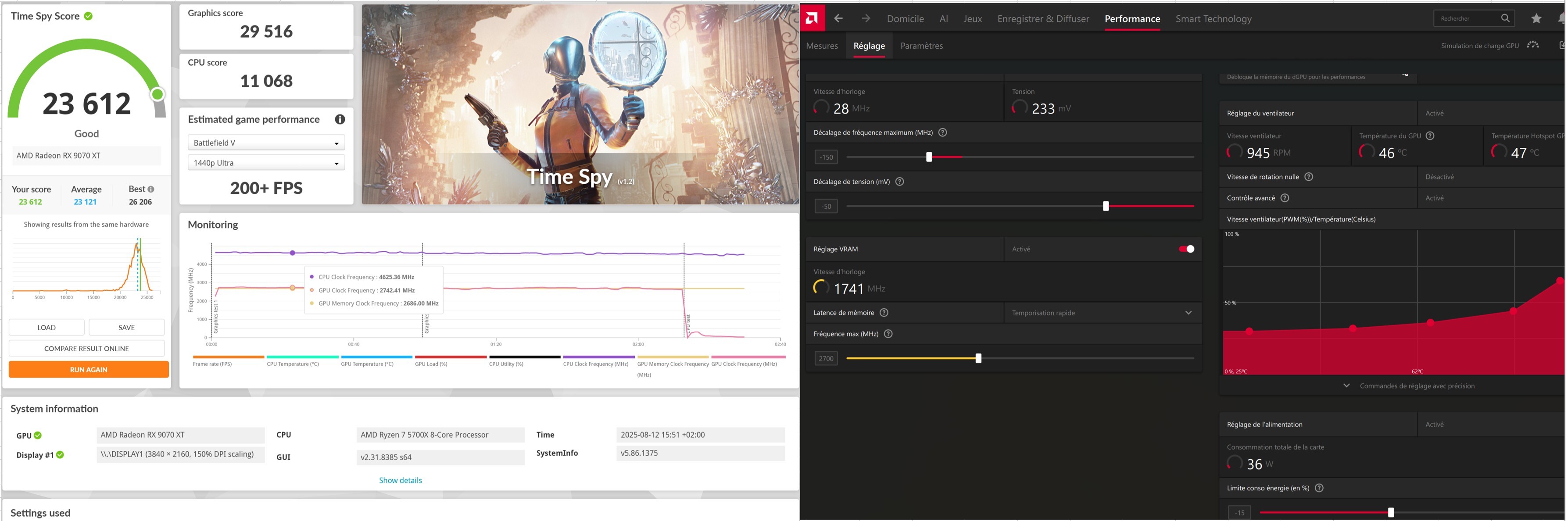Screen dimensions: 1568x521
Task: Go to Enregistrer & Diffuser tab
Action: 1043,18
